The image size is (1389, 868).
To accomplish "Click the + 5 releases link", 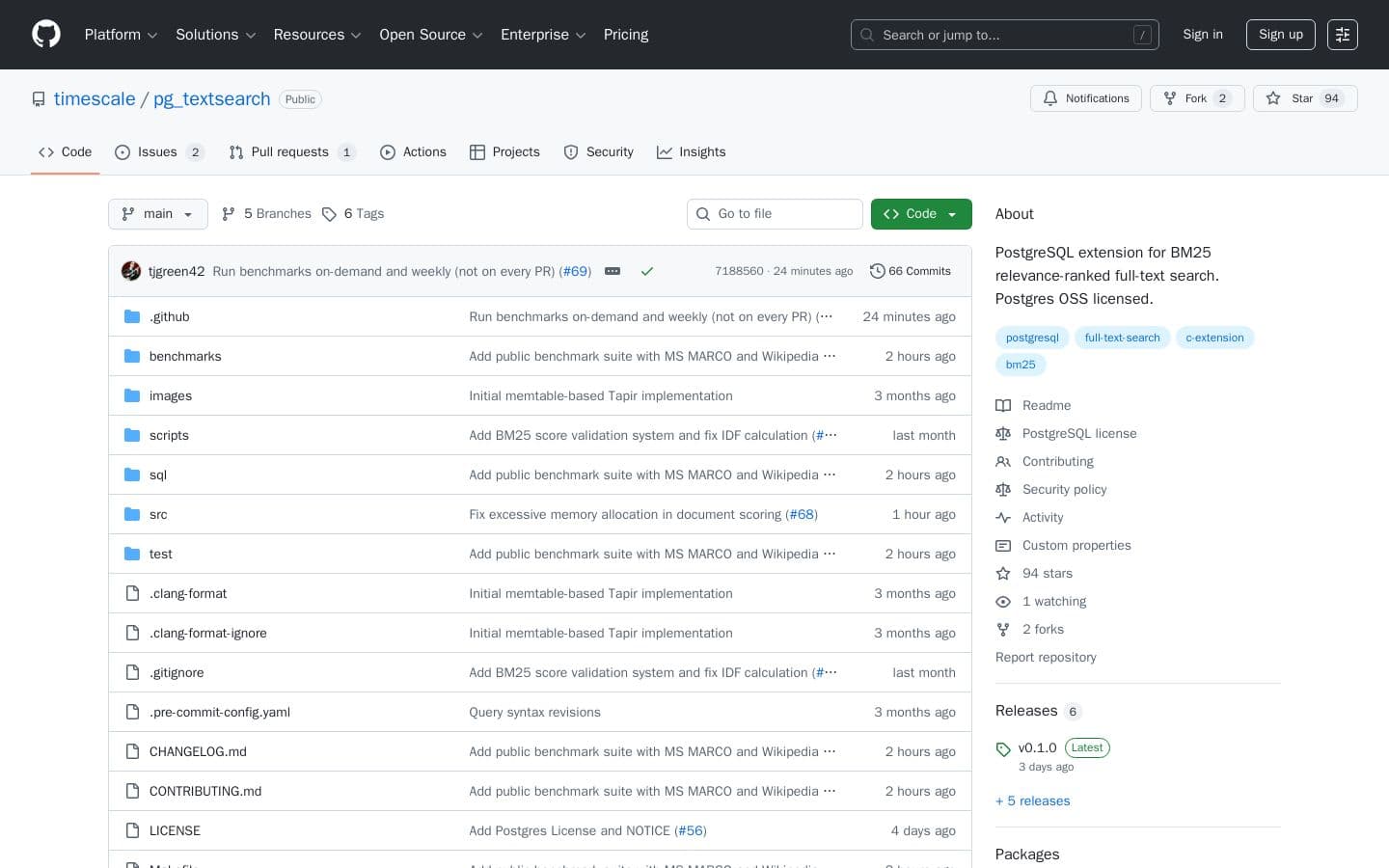I will [1032, 800].
